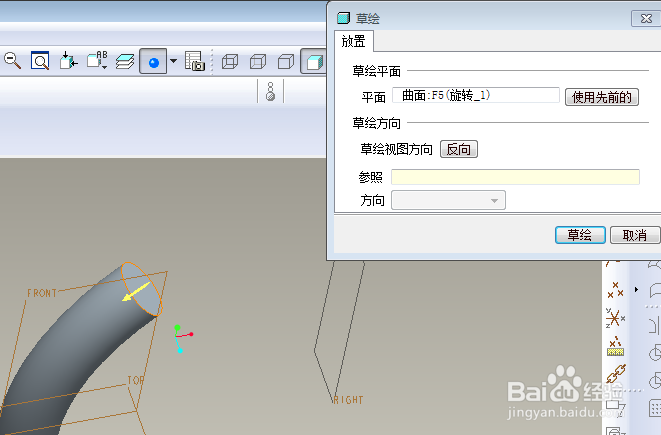
Task: Click the yellow direction arrow on the tube
Action: click(136, 292)
